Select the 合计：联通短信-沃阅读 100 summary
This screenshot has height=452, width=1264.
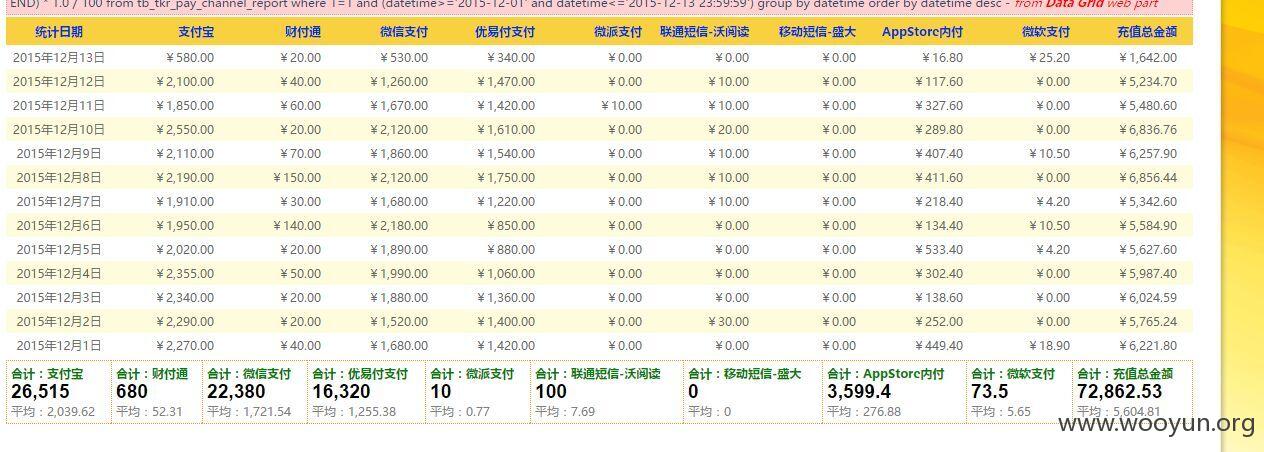[607, 392]
